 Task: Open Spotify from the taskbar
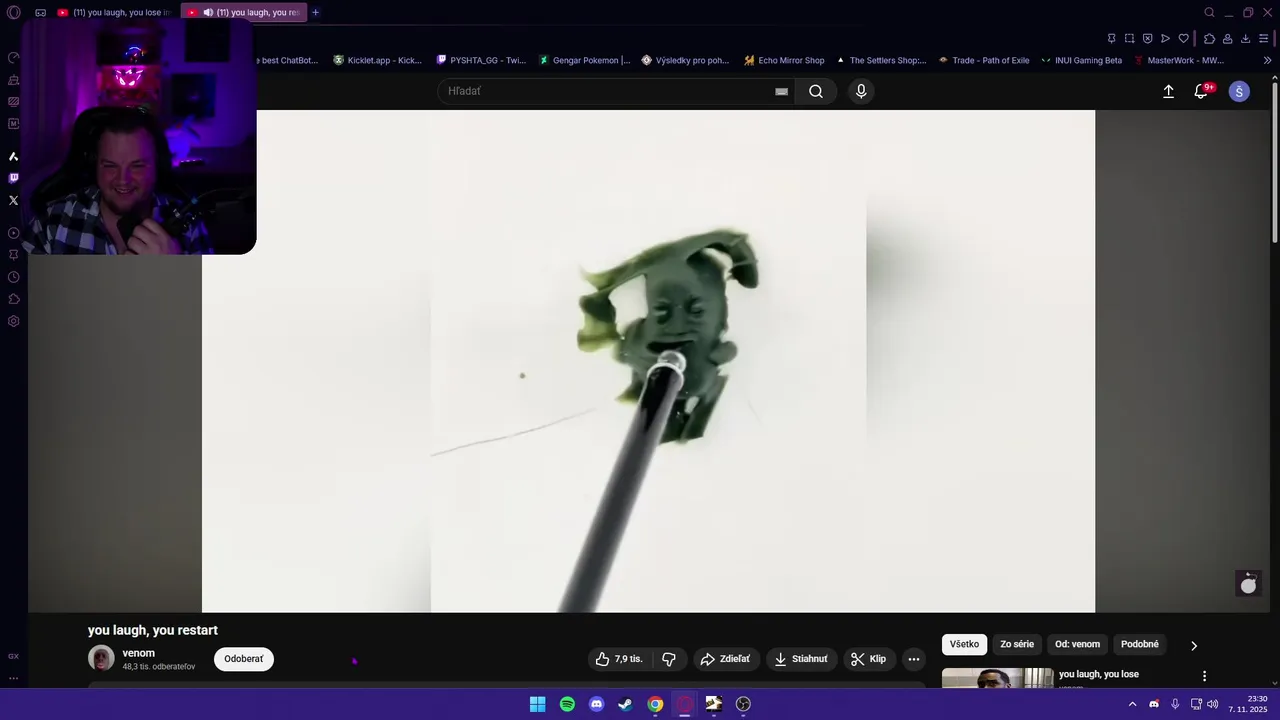[x=567, y=704]
